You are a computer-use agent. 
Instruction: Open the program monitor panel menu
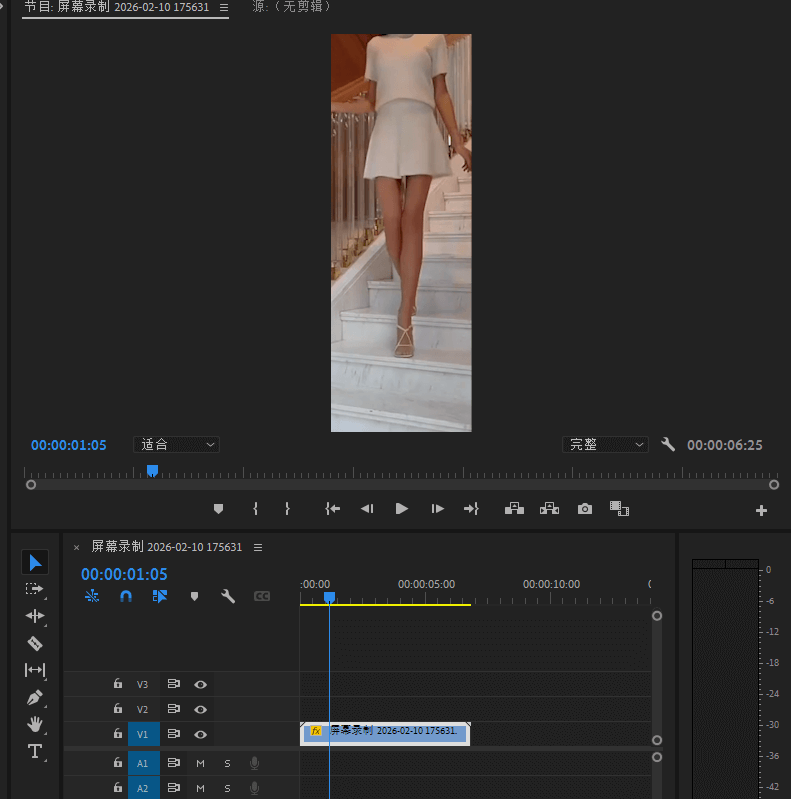(224, 7)
